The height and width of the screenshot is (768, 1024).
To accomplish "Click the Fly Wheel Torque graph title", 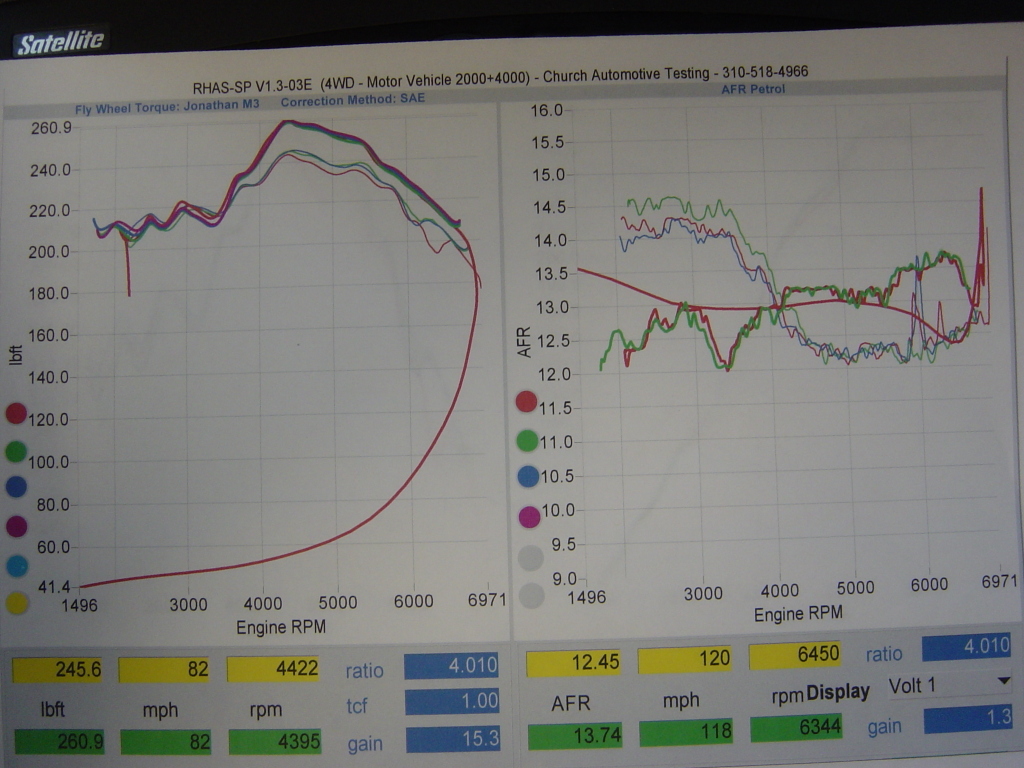I will click(x=167, y=103).
